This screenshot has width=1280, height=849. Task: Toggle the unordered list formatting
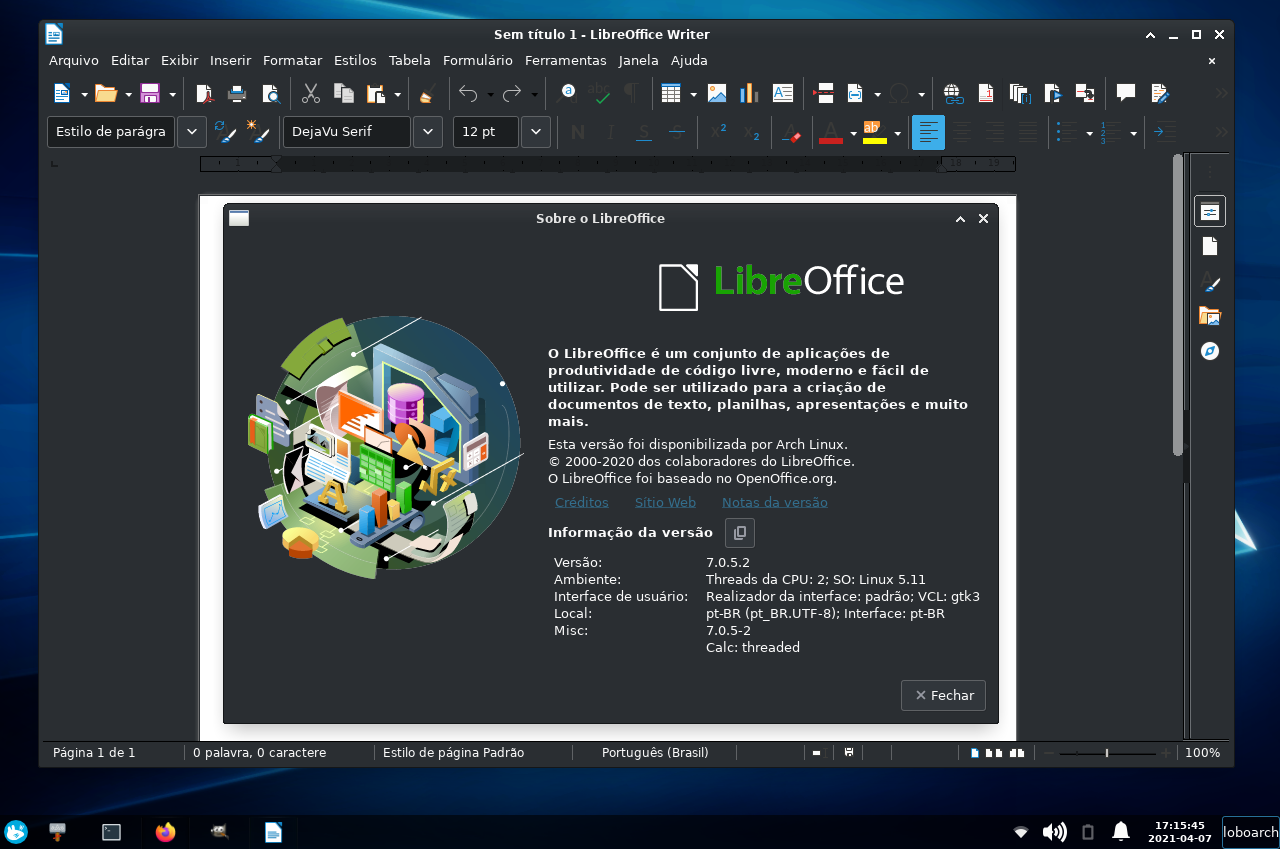(x=1068, y=131)
